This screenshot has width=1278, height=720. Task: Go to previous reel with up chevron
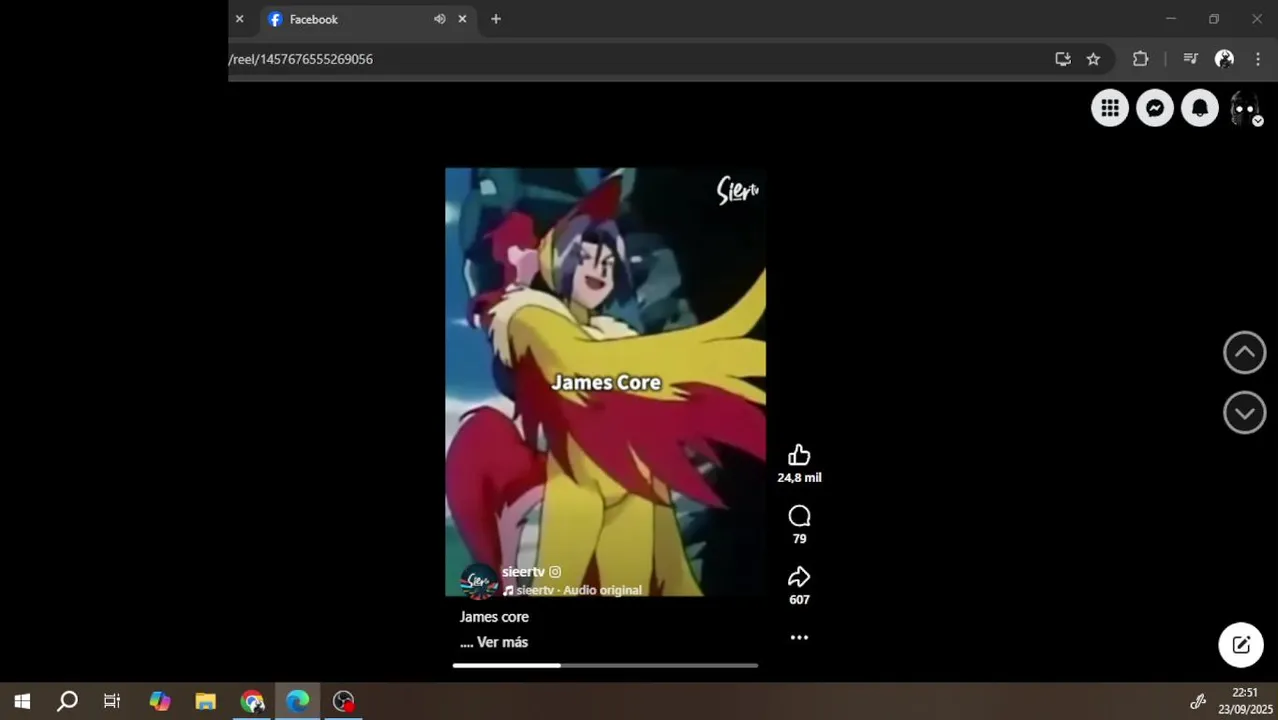click(x=1244, y=352)
